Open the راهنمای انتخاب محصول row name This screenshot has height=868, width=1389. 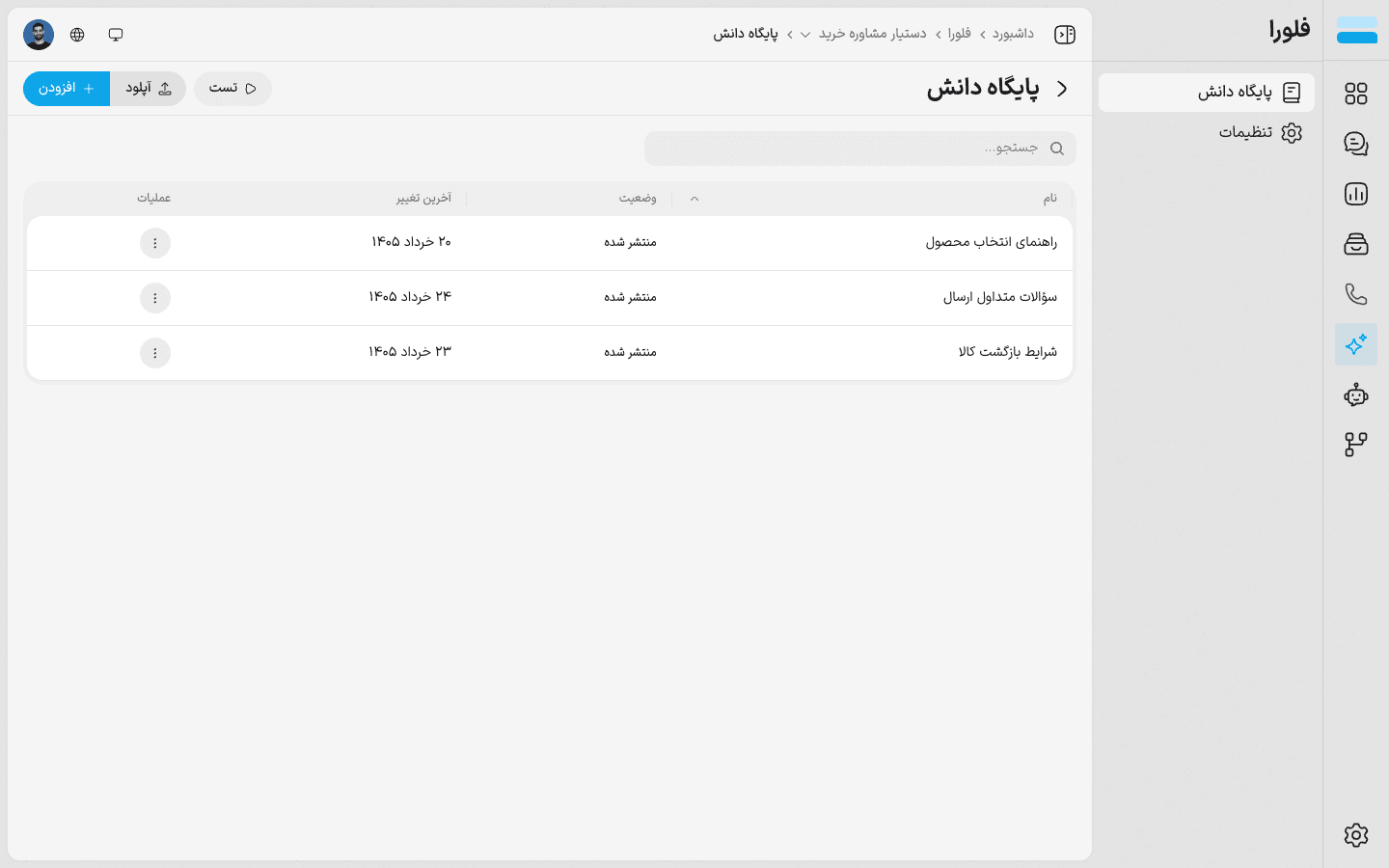[x=992, y=242]
